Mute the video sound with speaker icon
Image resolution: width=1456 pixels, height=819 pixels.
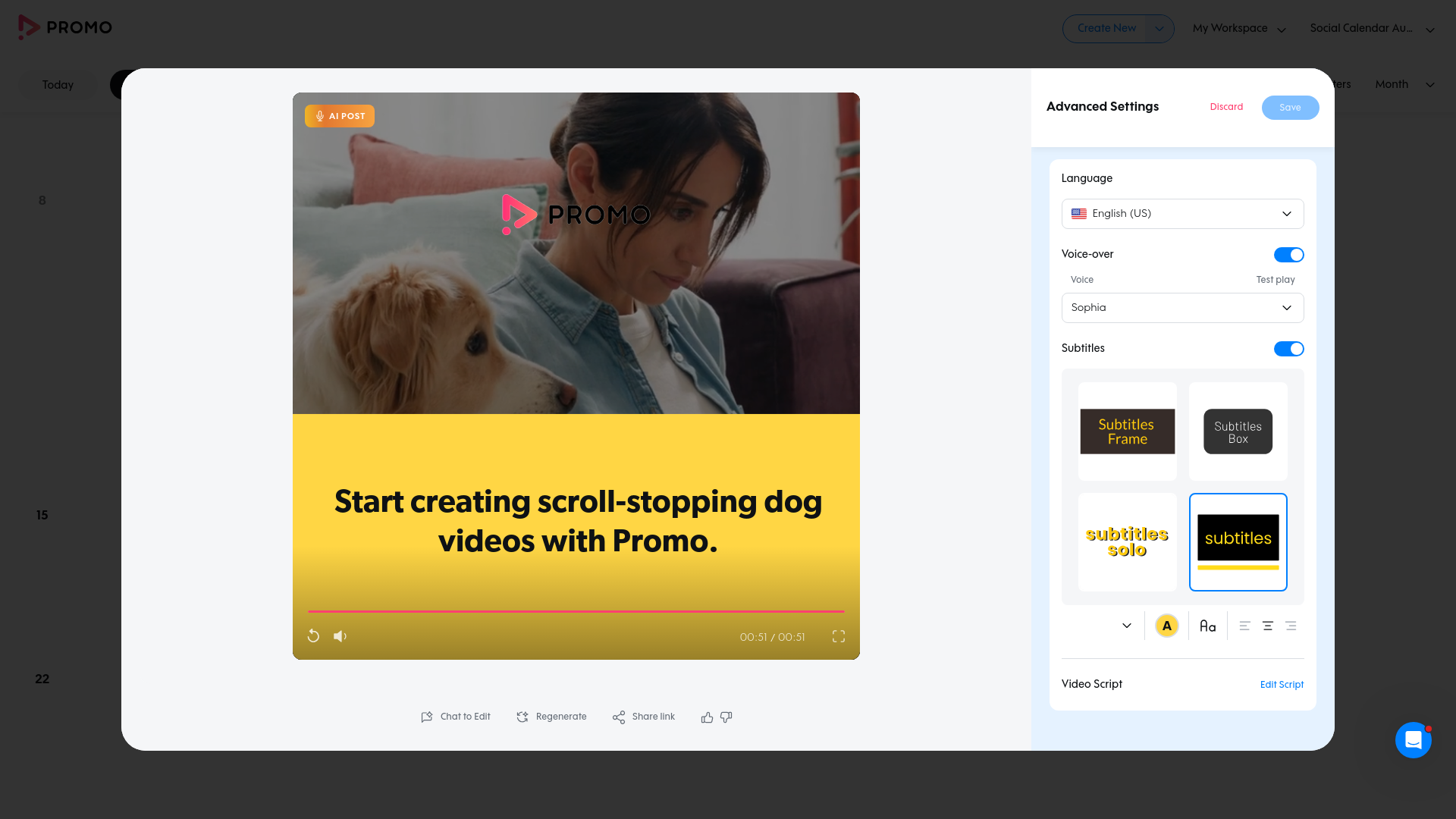[x=340, y=636]
